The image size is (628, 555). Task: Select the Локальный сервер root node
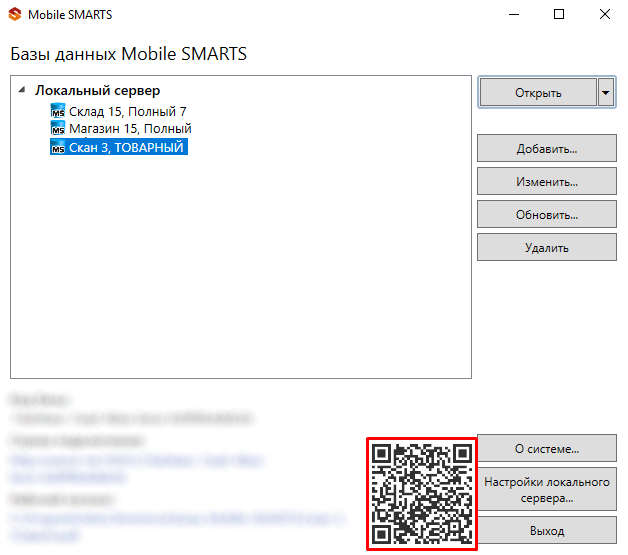point(97,90)
